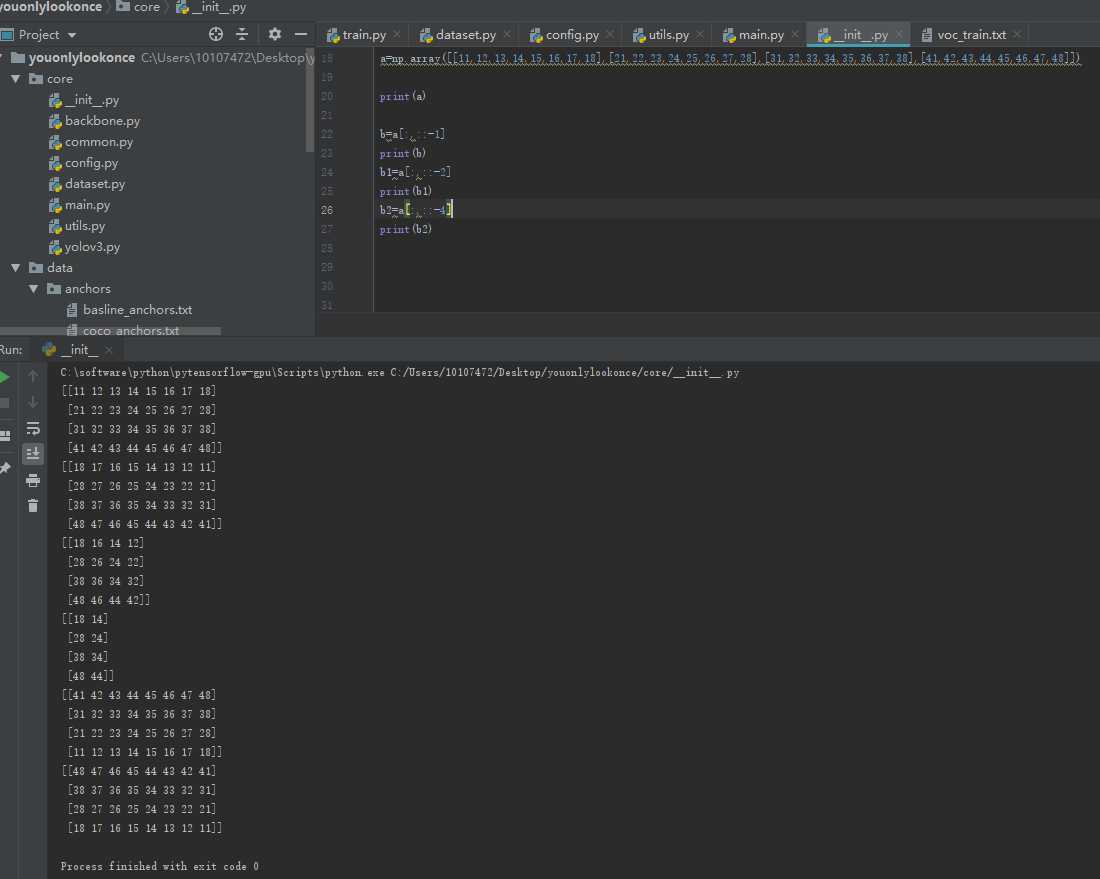Click the Project panel horizontal scrollbar
1100x879 pixels.
tap(110, 330)
